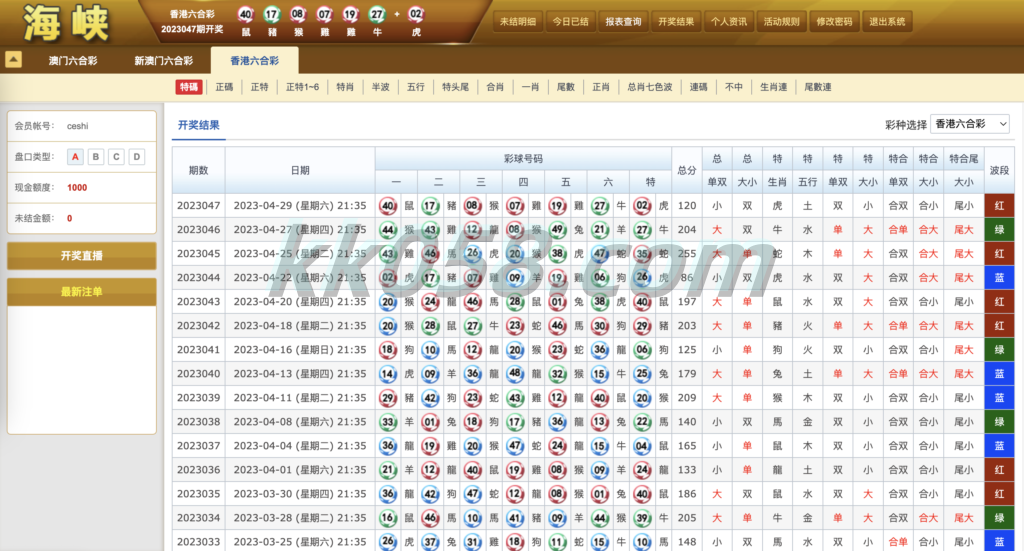Open the 特头尾 bet type

tap(455, 87)
